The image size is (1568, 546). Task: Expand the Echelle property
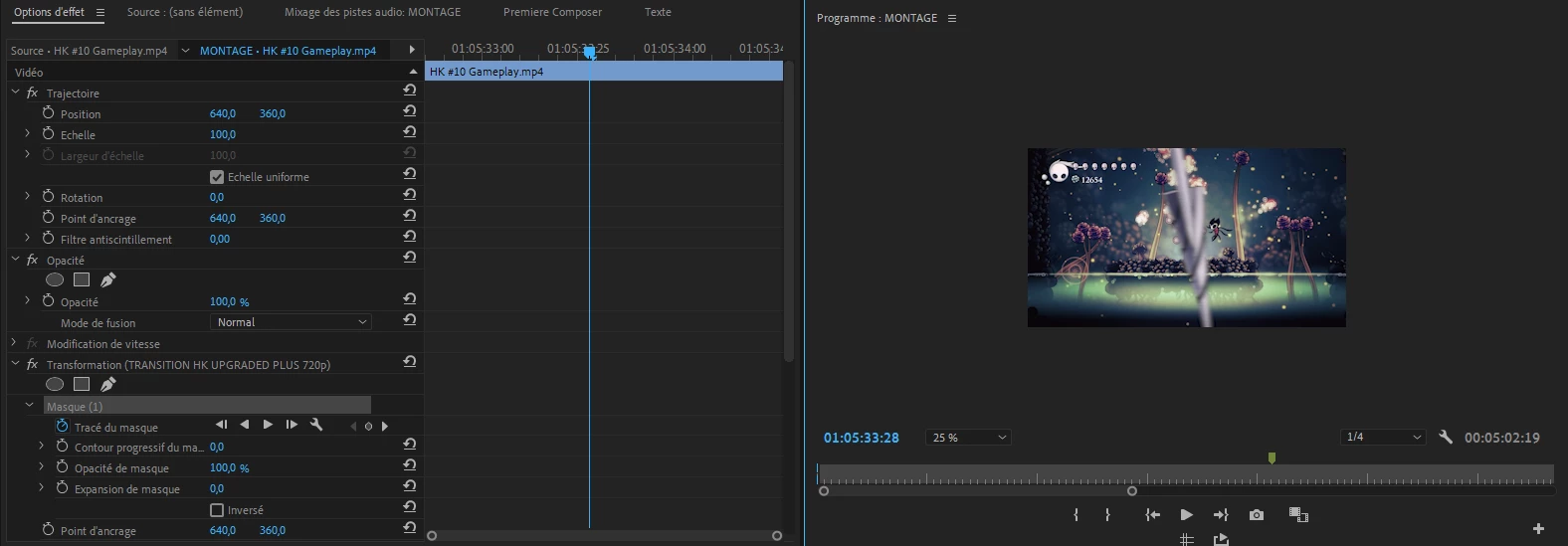[27, 133]
